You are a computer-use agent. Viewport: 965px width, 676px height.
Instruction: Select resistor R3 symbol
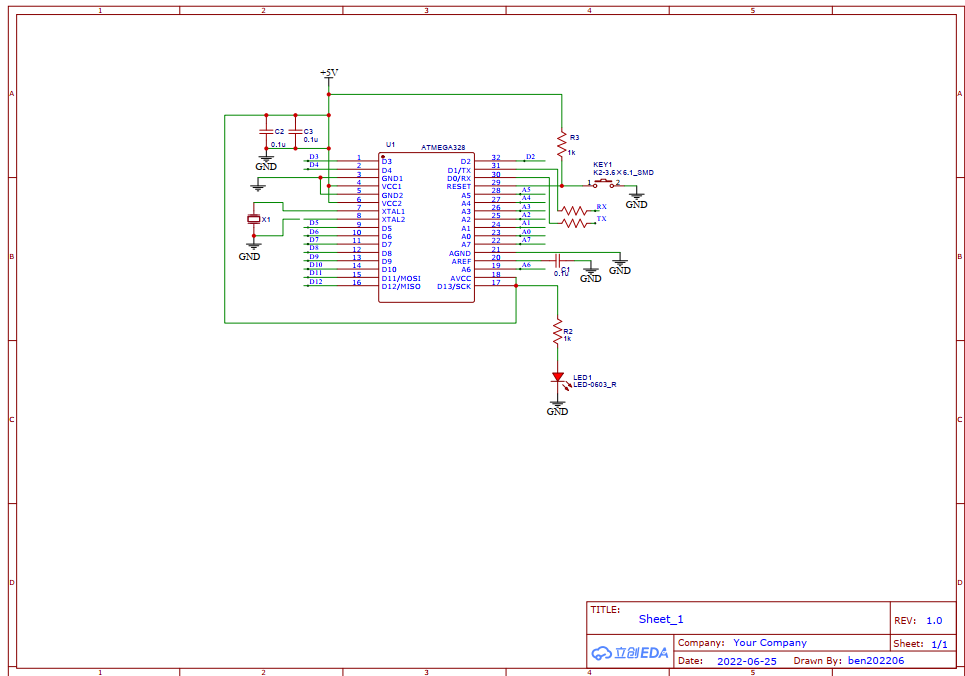[561, 144]
